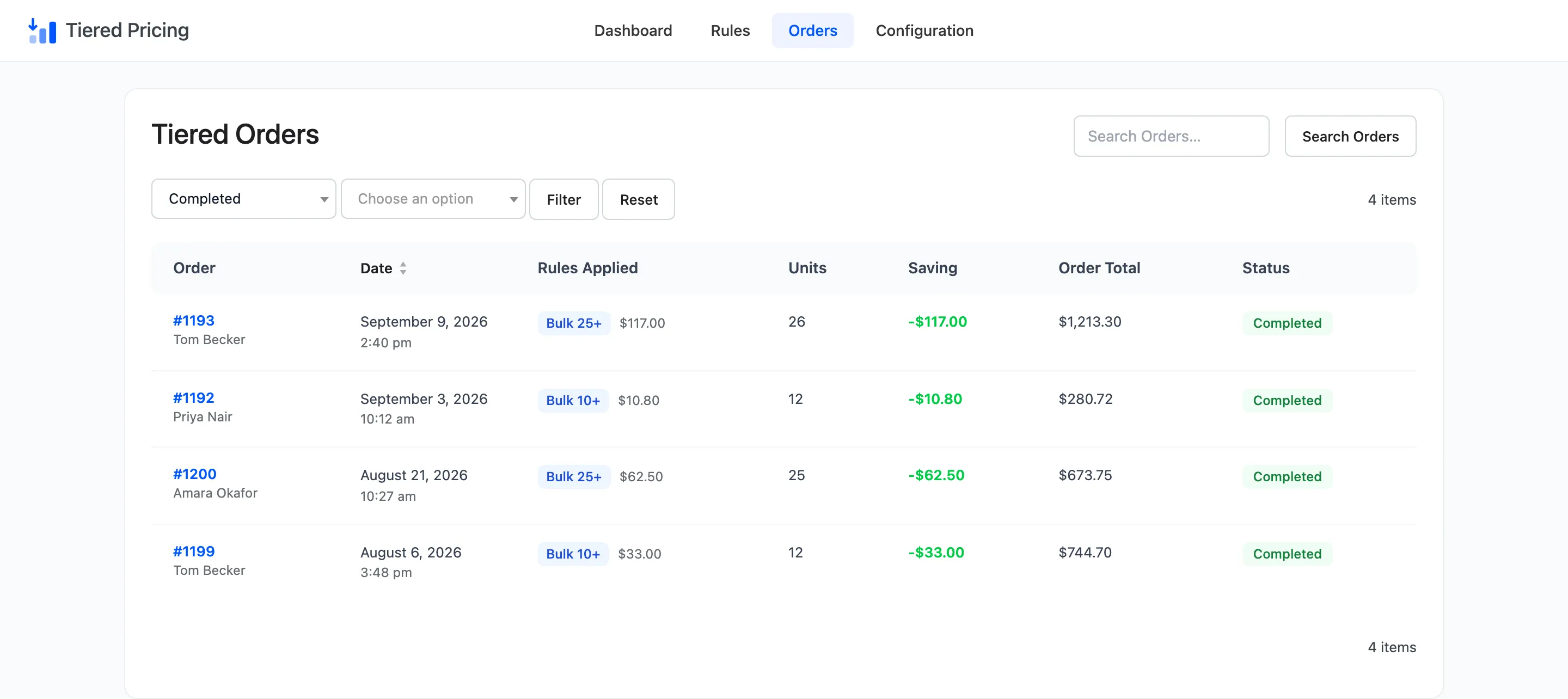Viewport: 1568px width, 699px height.
Task: Click Completed badge for order #1199
Action: pyautogui.click(x=1288, y=554)
